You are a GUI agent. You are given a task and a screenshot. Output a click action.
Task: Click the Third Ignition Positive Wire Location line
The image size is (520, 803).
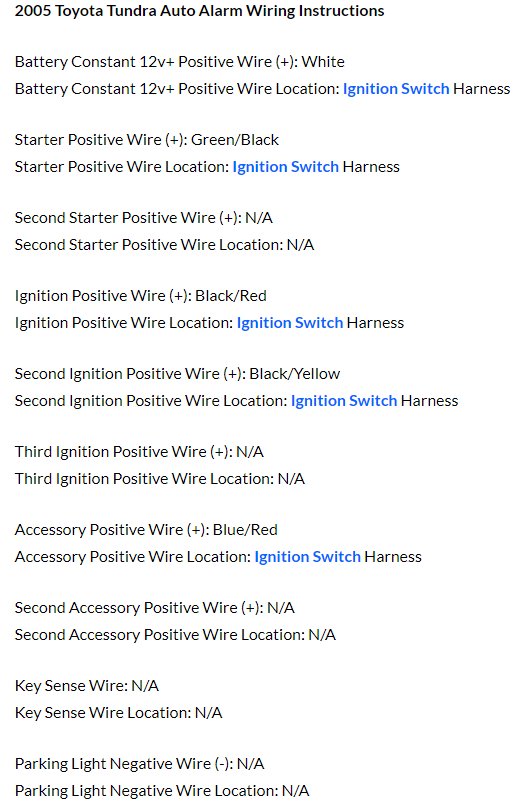tap(159, 479)
